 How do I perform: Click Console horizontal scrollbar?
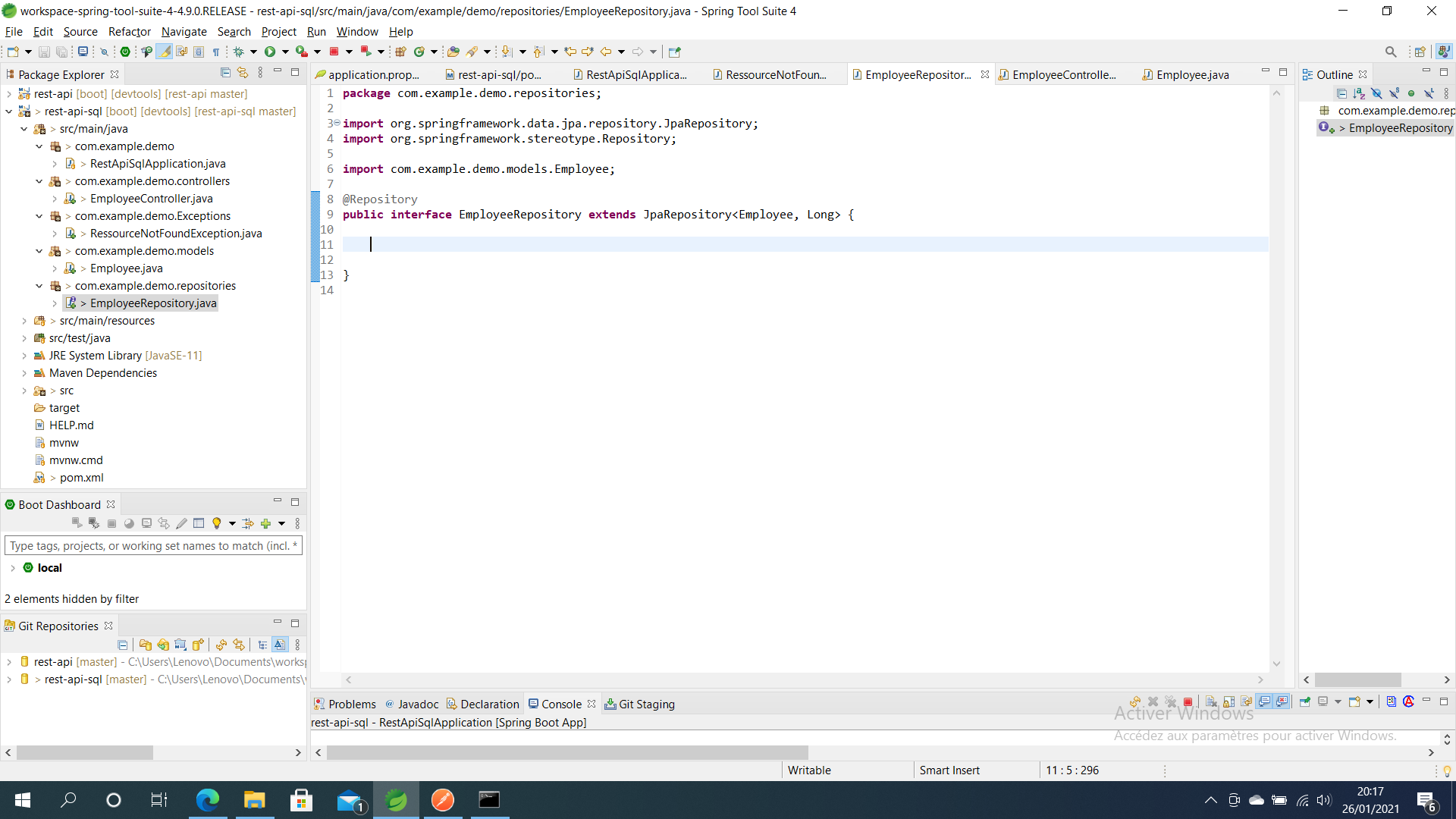[567, 752]
